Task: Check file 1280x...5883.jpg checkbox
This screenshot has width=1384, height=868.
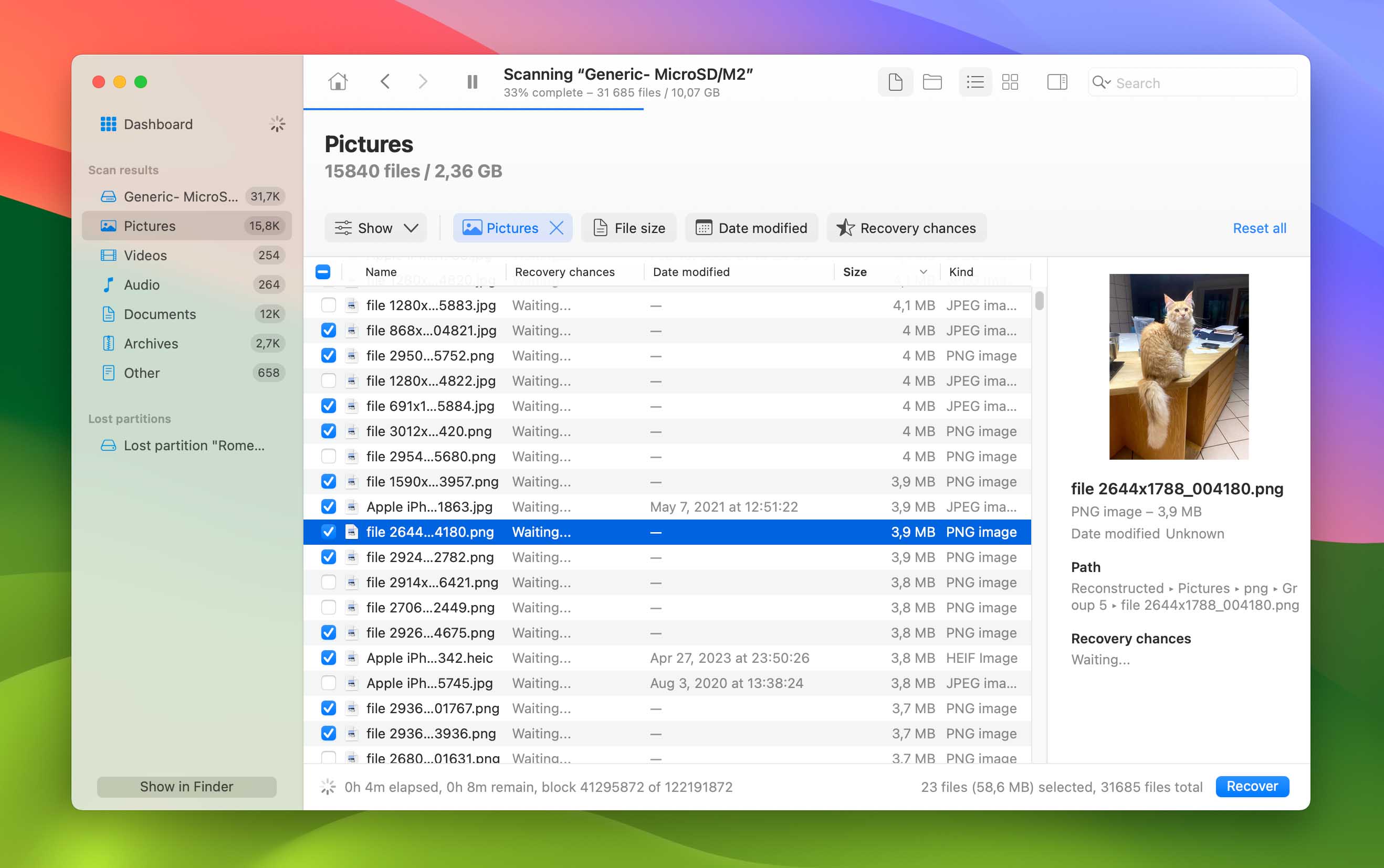Action: pos(329,305)
